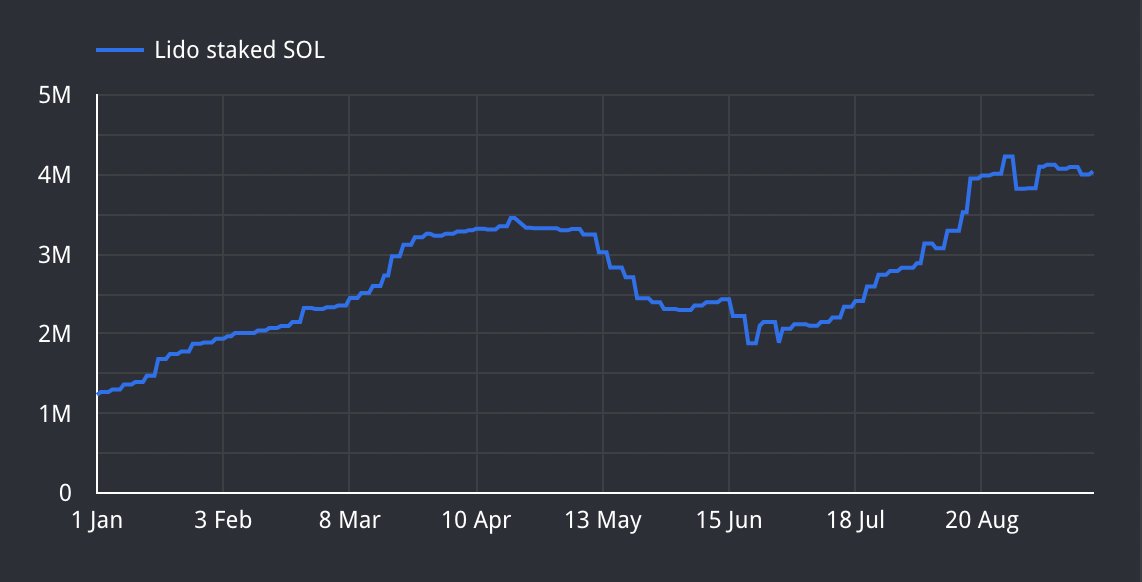Click the late August data peak
Image resolution: width=1142 pixels, height=582 pixels.
(x=1006, y=155)
